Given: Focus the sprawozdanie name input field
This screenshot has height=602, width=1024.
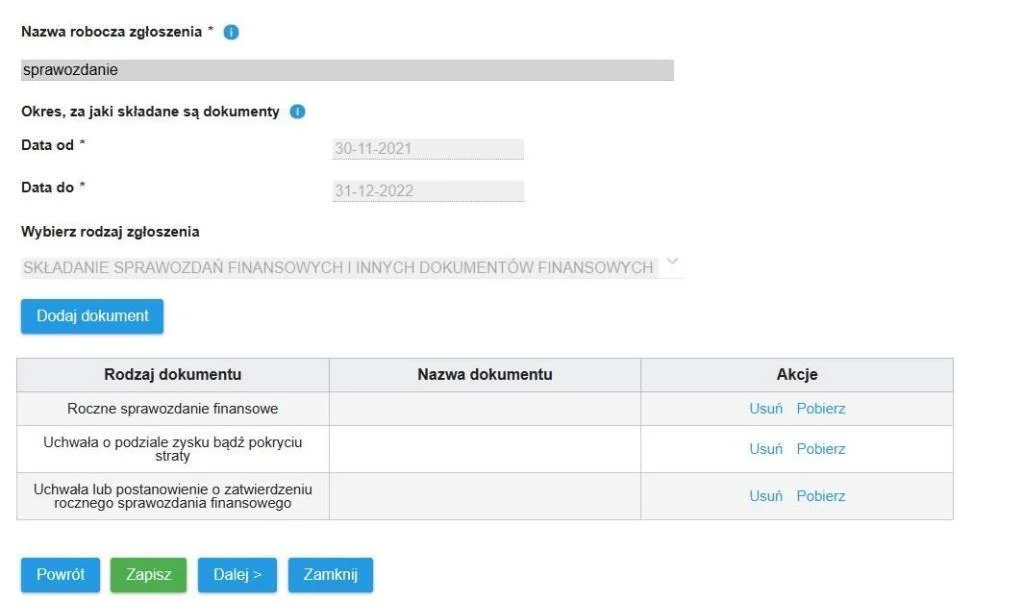Looking at the screenshot, I should (x=347, y=70).
